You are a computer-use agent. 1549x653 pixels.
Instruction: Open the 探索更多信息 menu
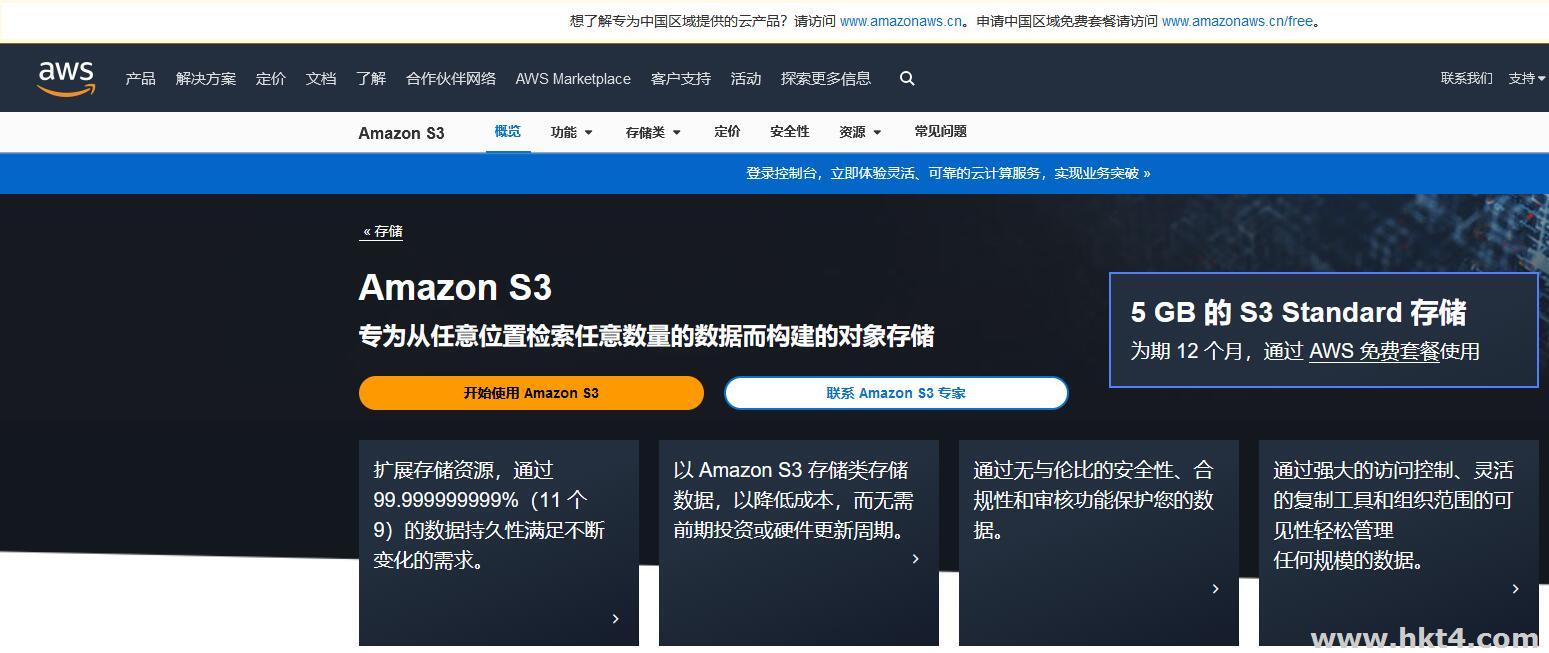click(826, 78)
